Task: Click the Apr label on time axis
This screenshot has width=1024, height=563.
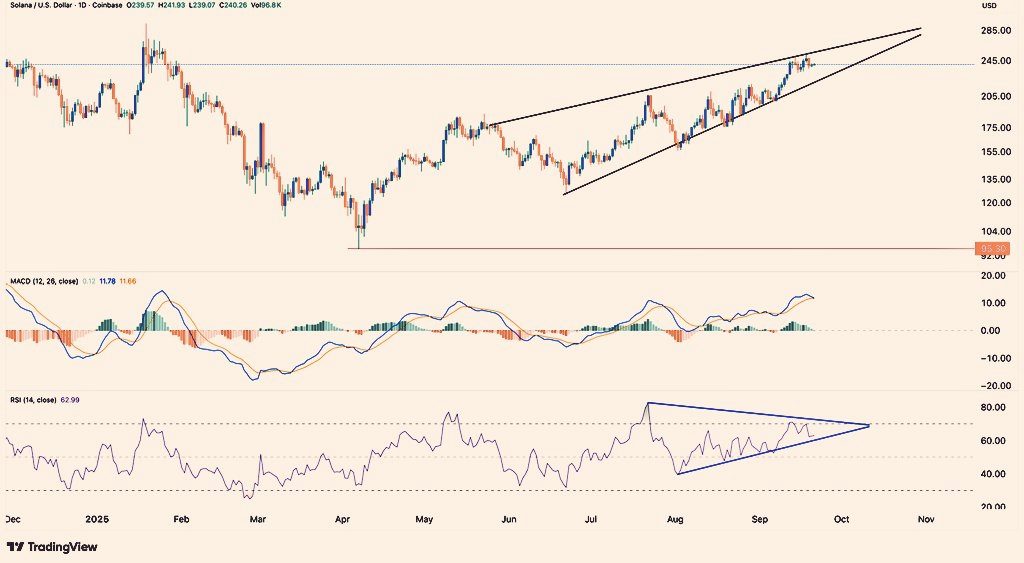Action: pos(342,520)
